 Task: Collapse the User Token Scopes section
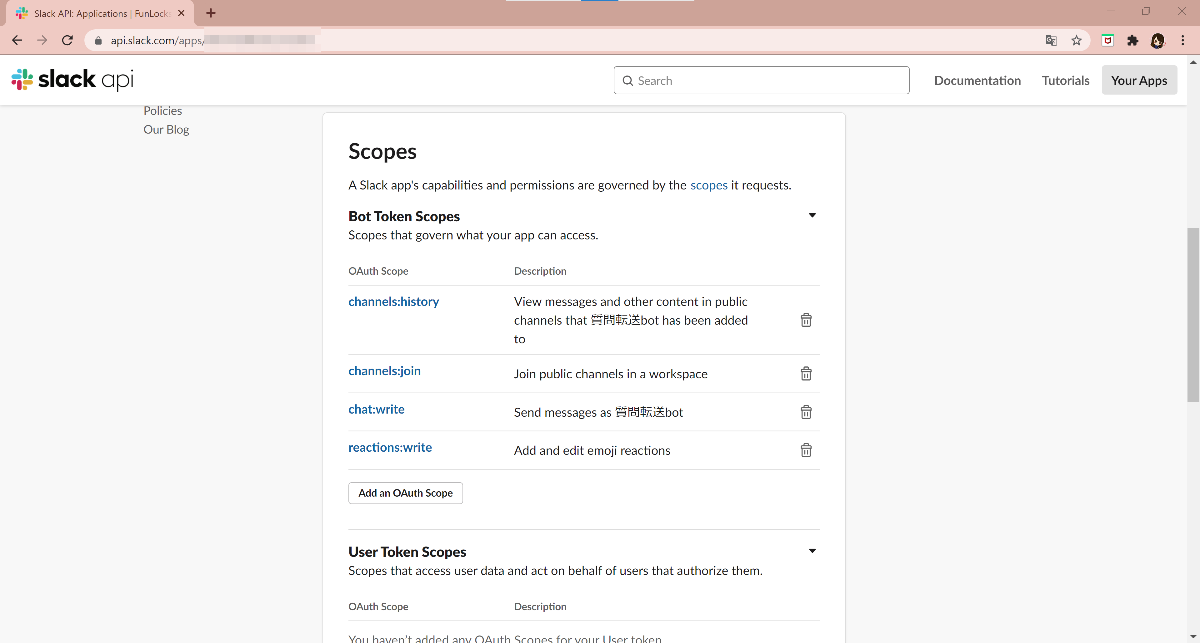[x=812, y=551]
